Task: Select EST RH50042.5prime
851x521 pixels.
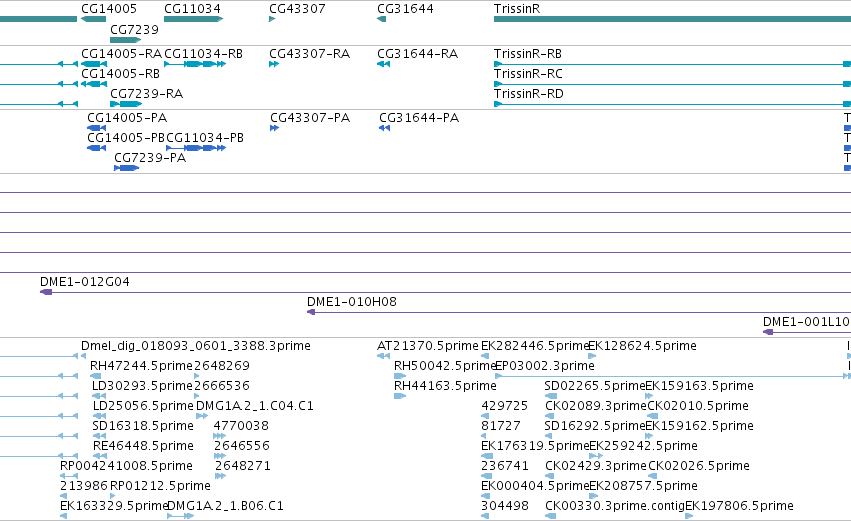Action: tap(445, 366)
